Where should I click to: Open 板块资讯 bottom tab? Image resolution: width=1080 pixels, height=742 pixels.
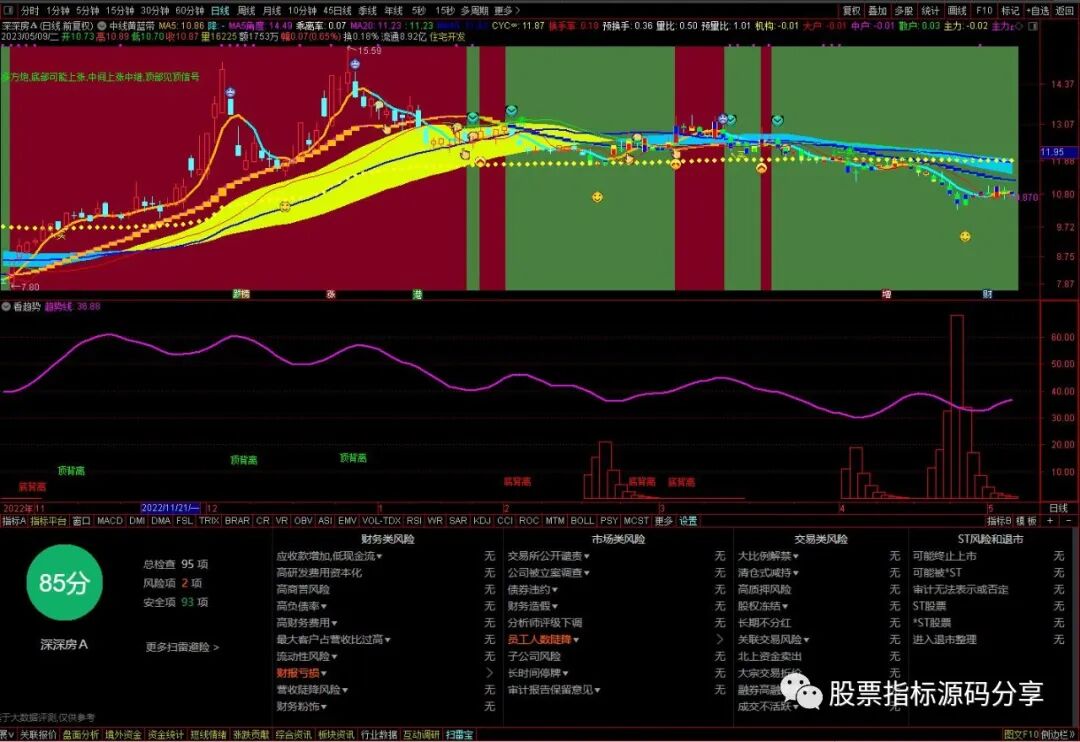pos(335,735)
